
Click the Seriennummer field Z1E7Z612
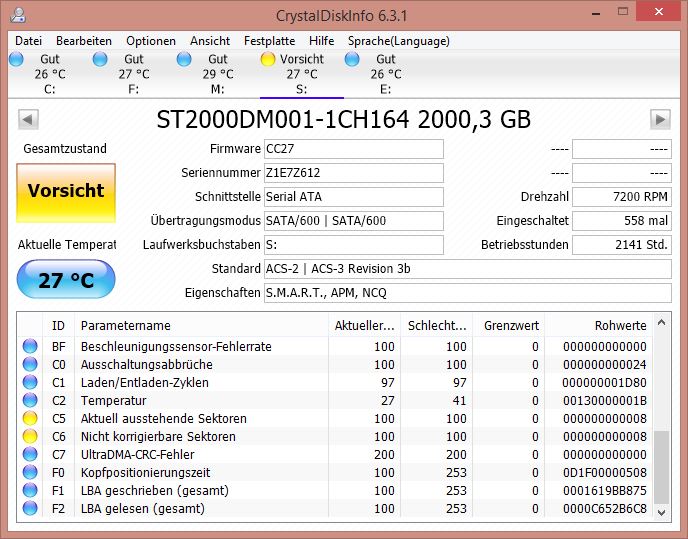pos(354,173)
